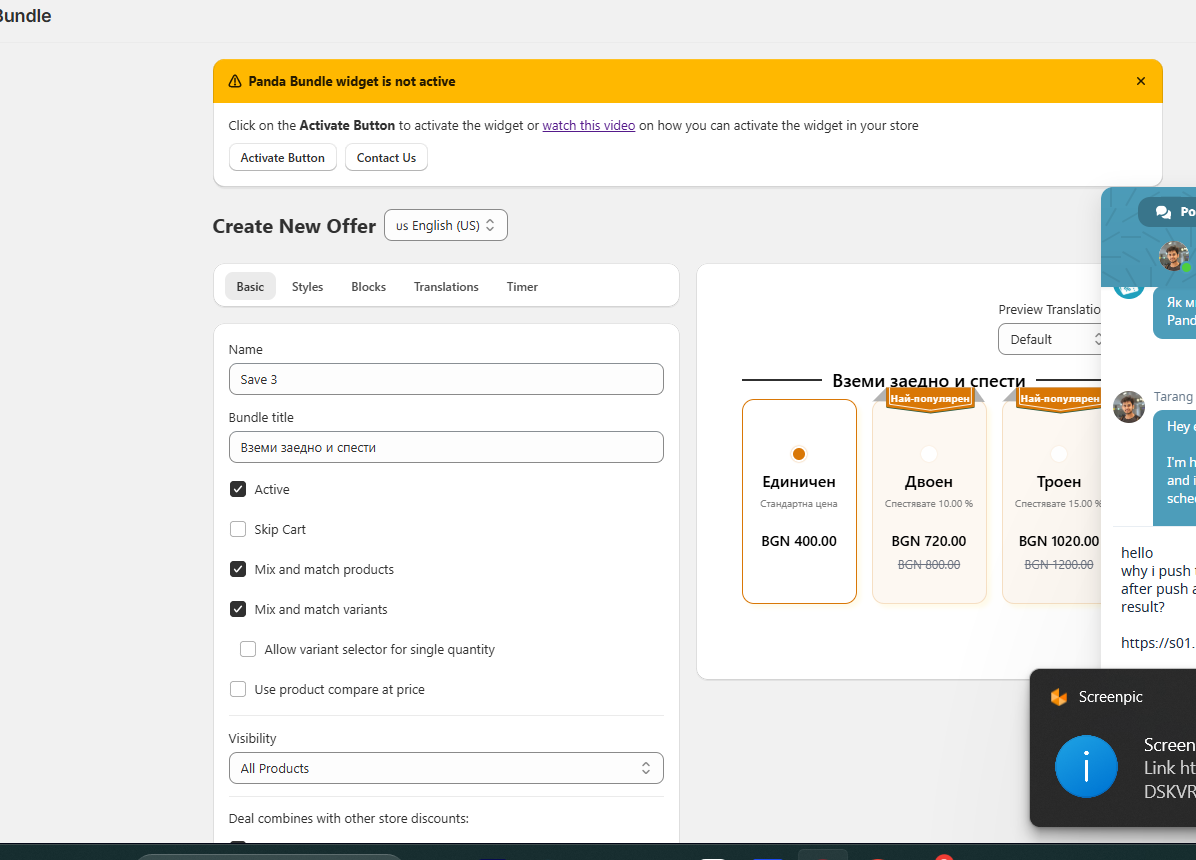Click Tarang's avatar beside chat message

tap(1129, 407)
